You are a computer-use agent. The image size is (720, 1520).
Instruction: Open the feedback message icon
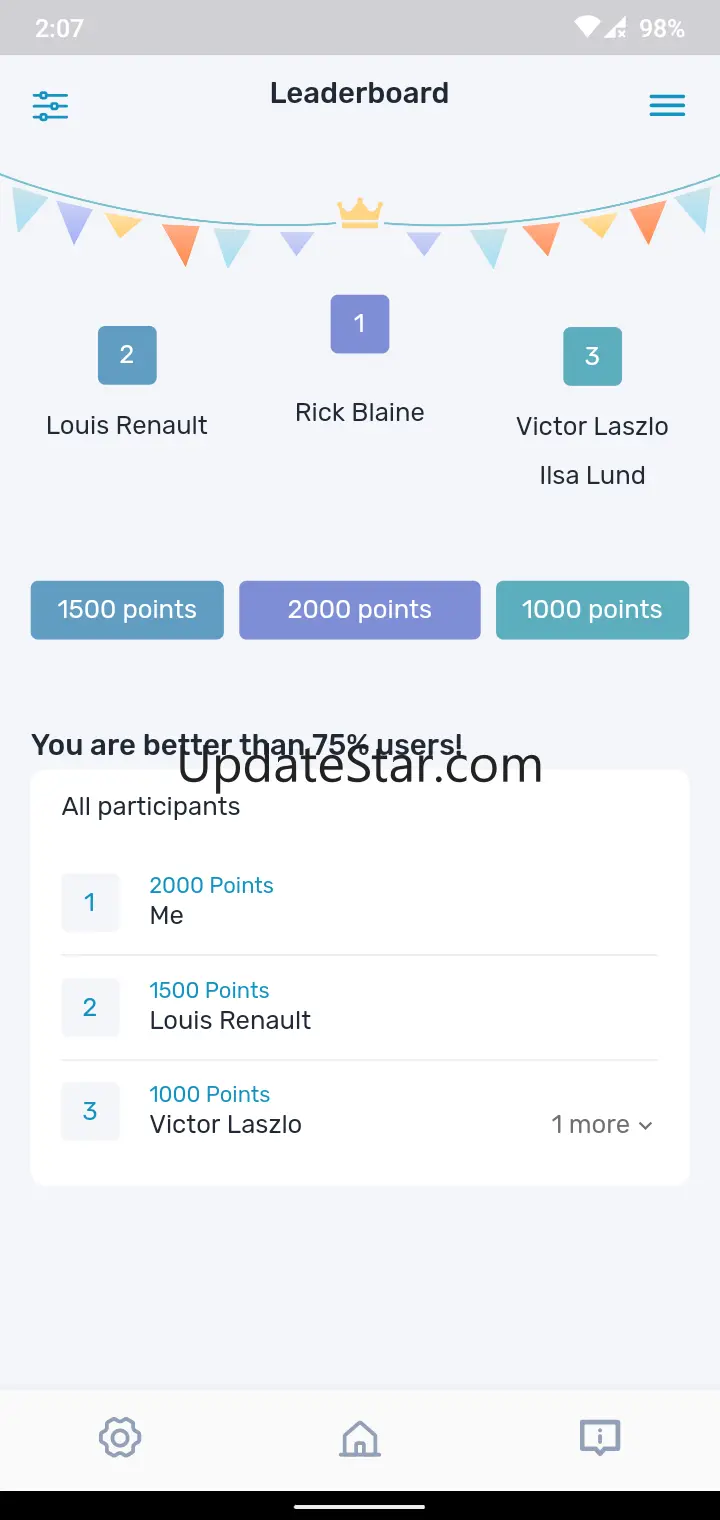(x=600, y=1438)
